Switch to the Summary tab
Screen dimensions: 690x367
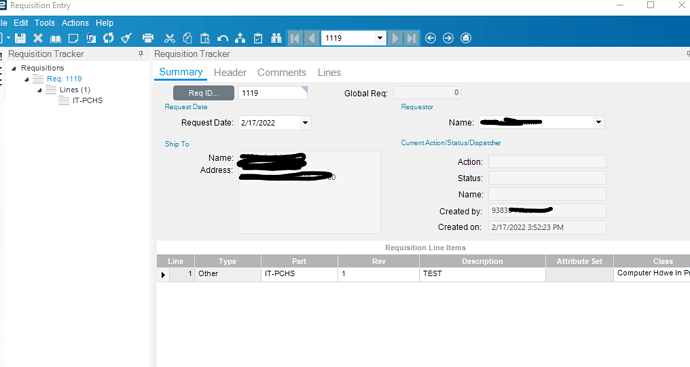180,72
